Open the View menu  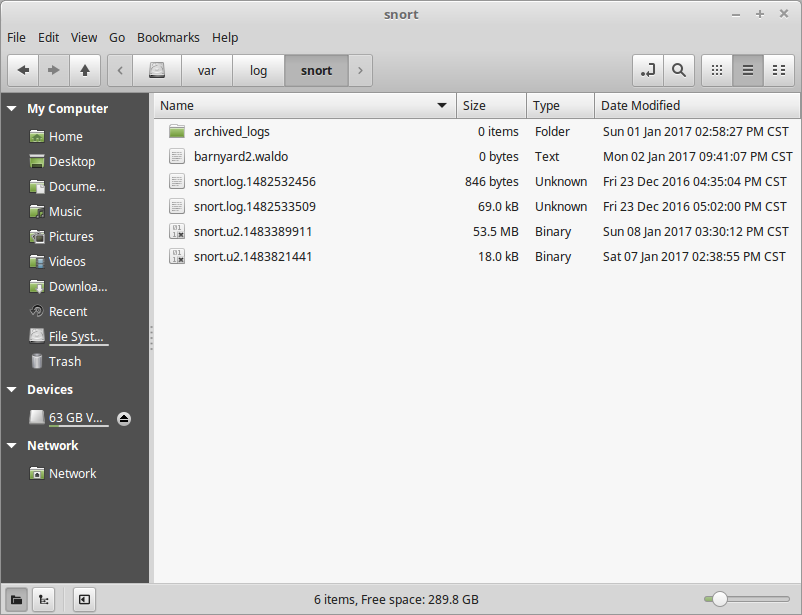(84, 37)
